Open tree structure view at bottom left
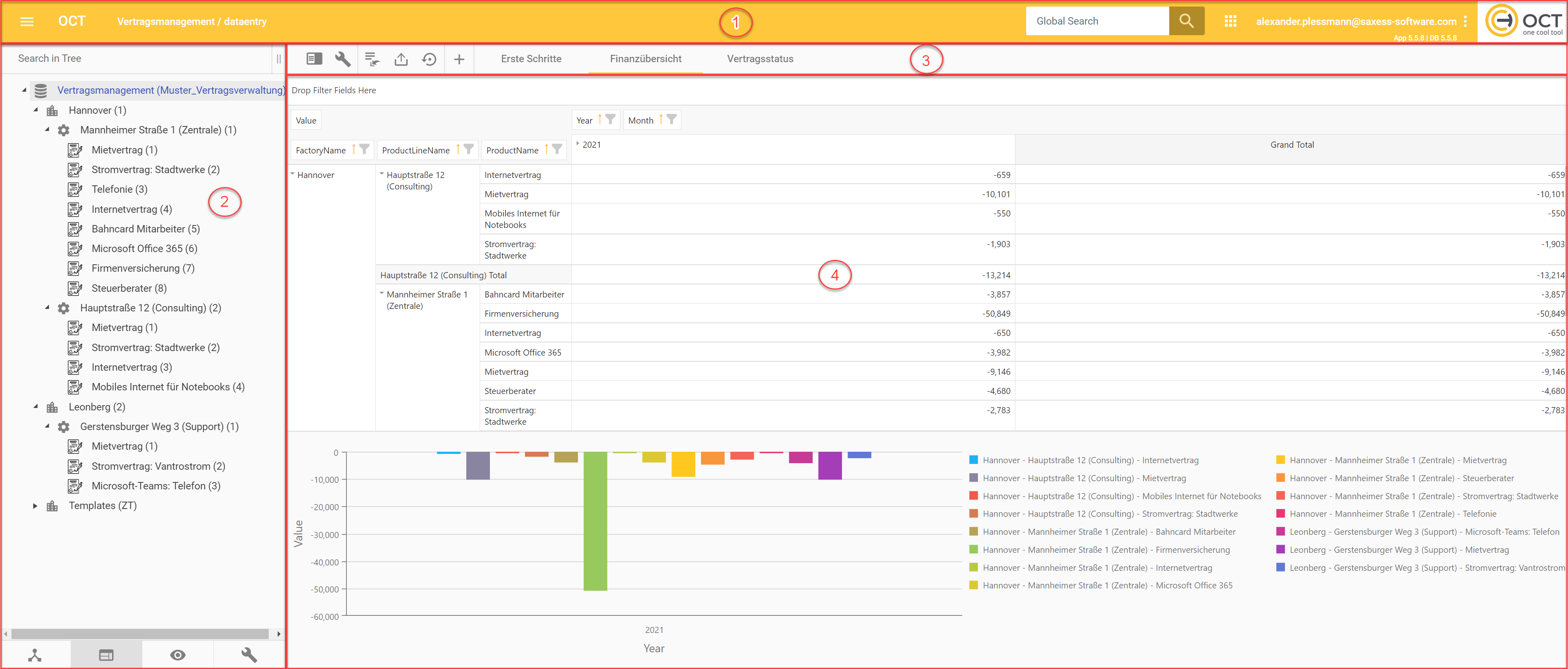The image size is (1568, 669). [35, 654]
